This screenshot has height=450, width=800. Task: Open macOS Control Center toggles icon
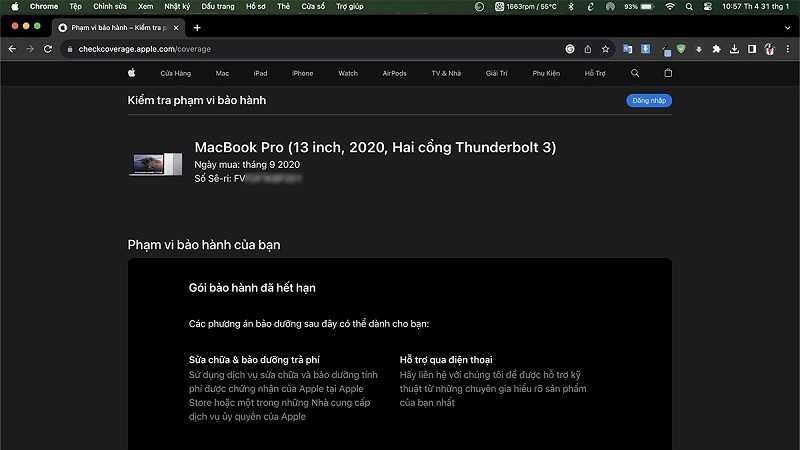(x=707, y=7)
